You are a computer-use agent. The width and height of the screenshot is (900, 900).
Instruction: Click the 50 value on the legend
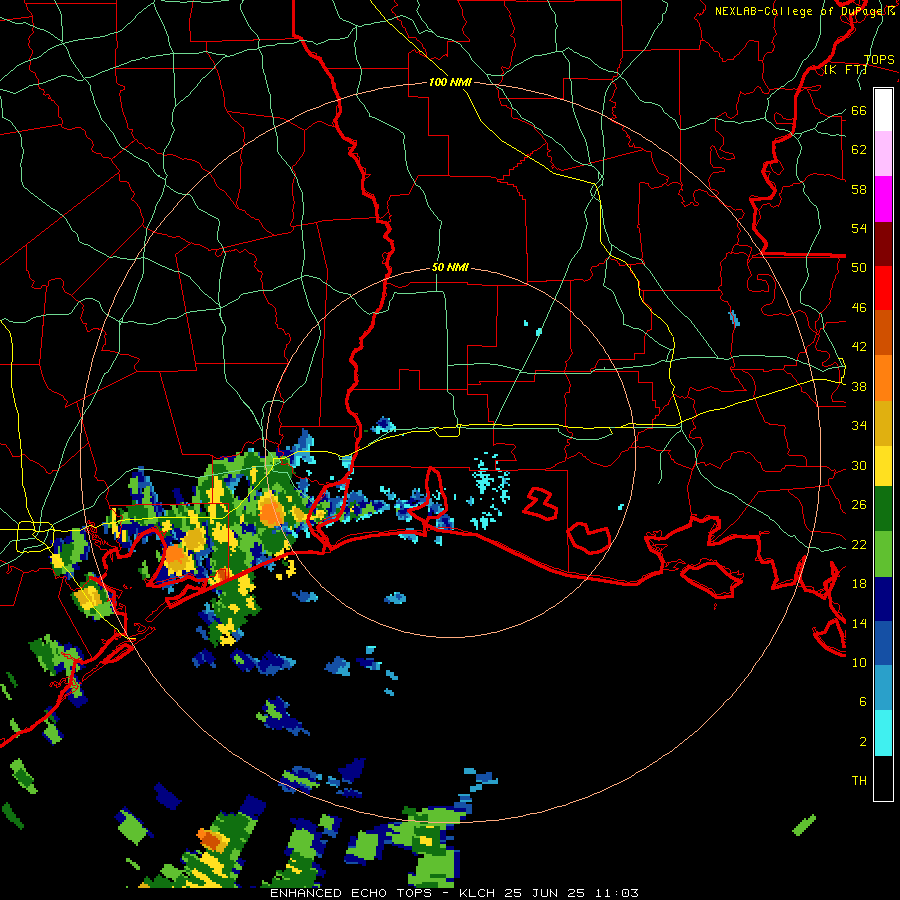point(859,268)
